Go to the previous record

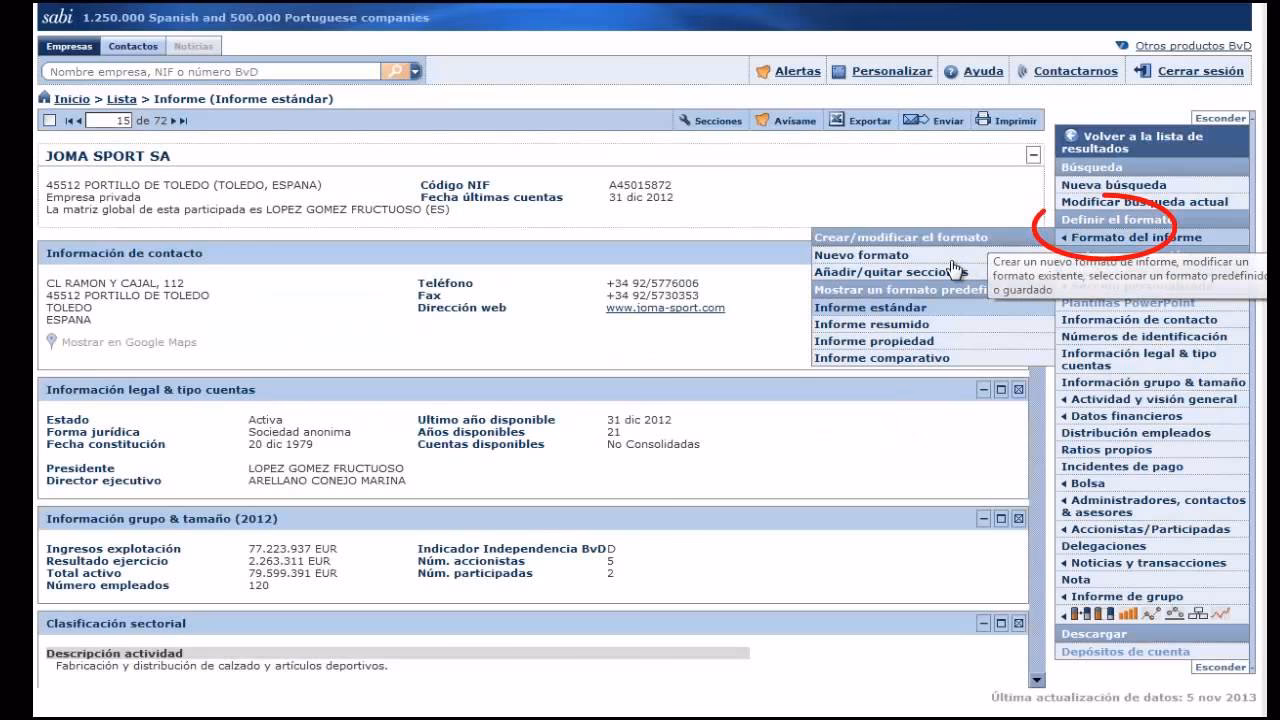[x=79, y=121]
